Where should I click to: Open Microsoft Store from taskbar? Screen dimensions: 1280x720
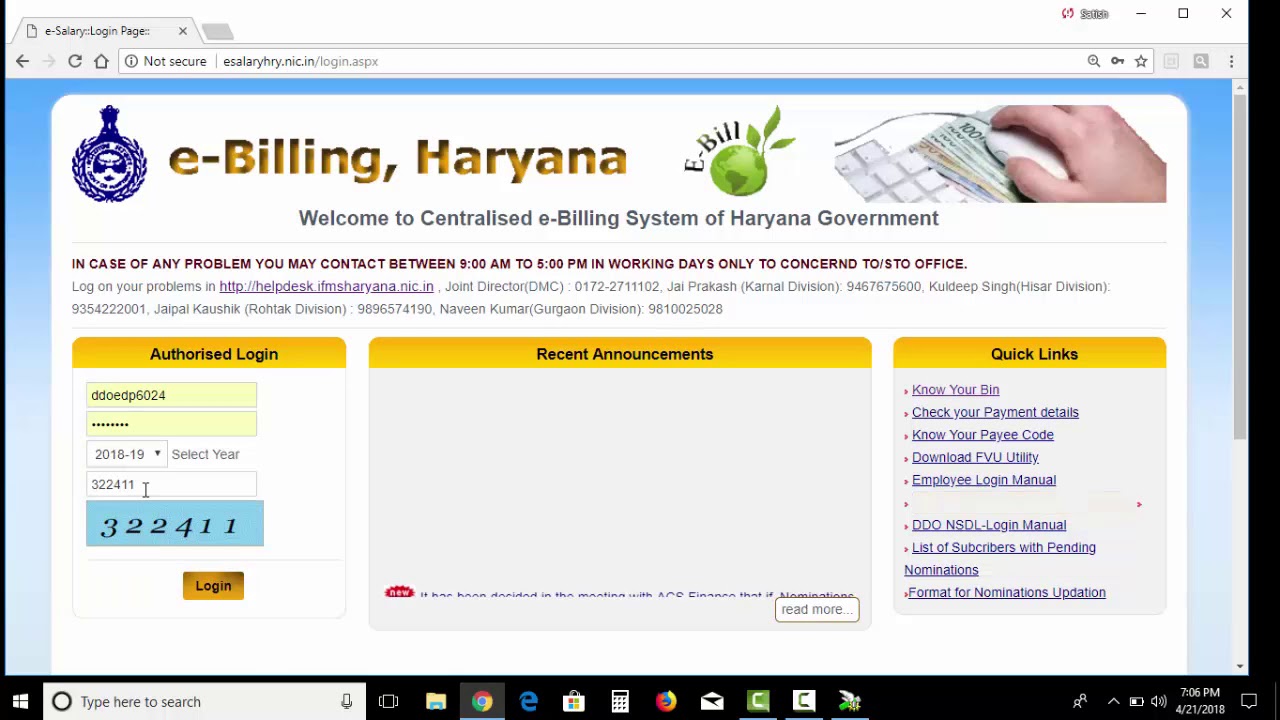point(574,701)
